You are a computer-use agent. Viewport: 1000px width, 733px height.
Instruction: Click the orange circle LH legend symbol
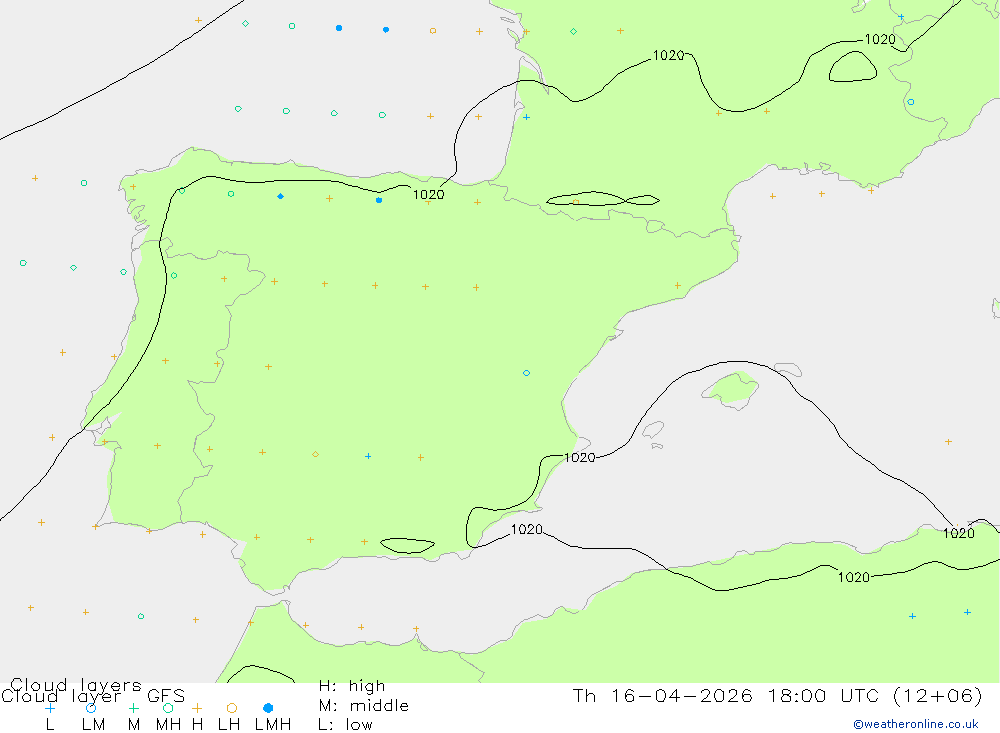coord(232,708)
